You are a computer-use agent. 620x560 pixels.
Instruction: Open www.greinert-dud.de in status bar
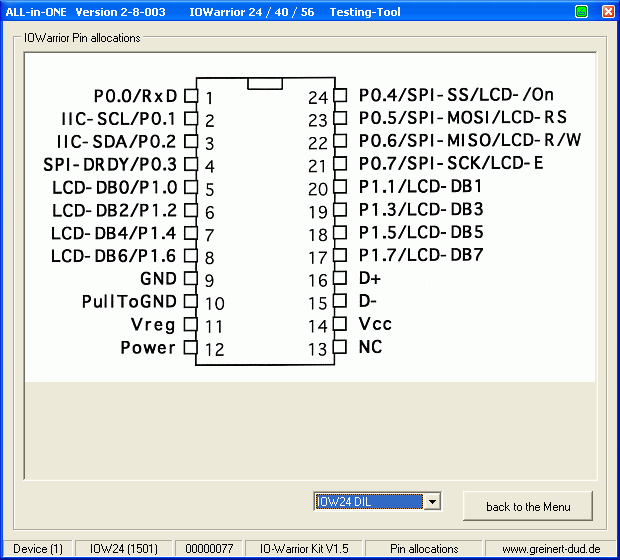551,549
